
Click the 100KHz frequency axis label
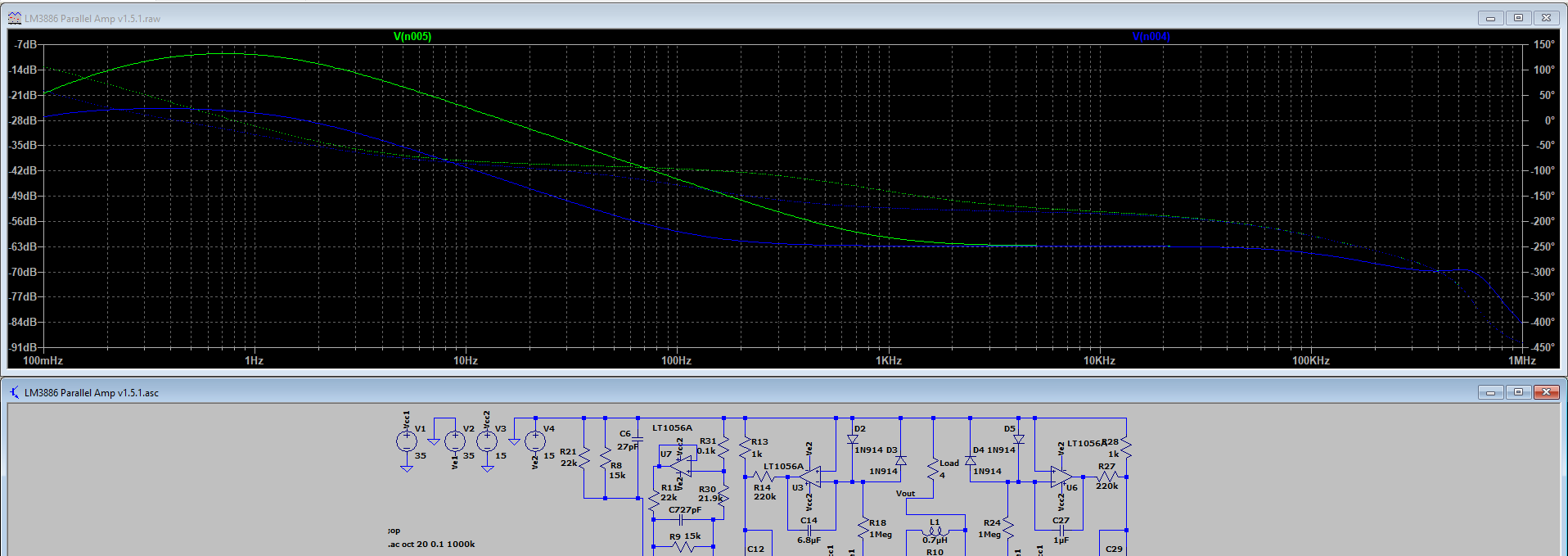[x=1310, y=360]
